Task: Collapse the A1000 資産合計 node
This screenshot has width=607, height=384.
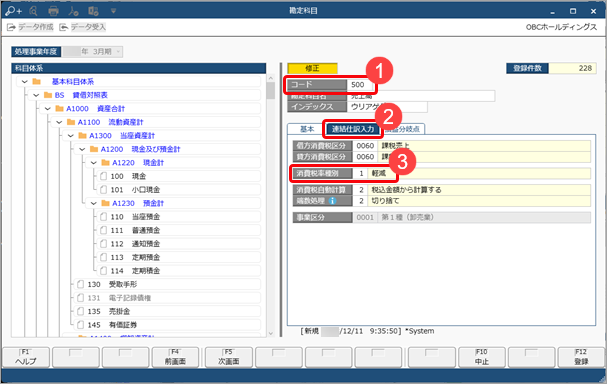Action: [48, 109]
